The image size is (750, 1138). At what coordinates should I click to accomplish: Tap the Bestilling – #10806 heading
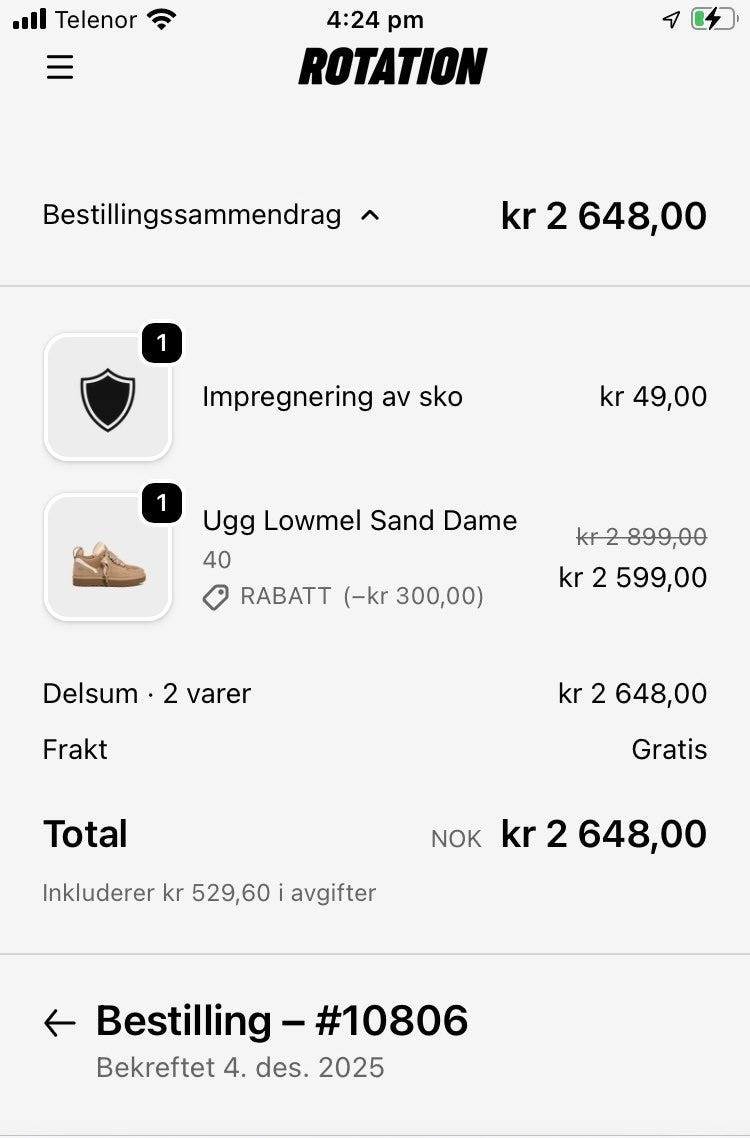click(x=282, y=1020)
